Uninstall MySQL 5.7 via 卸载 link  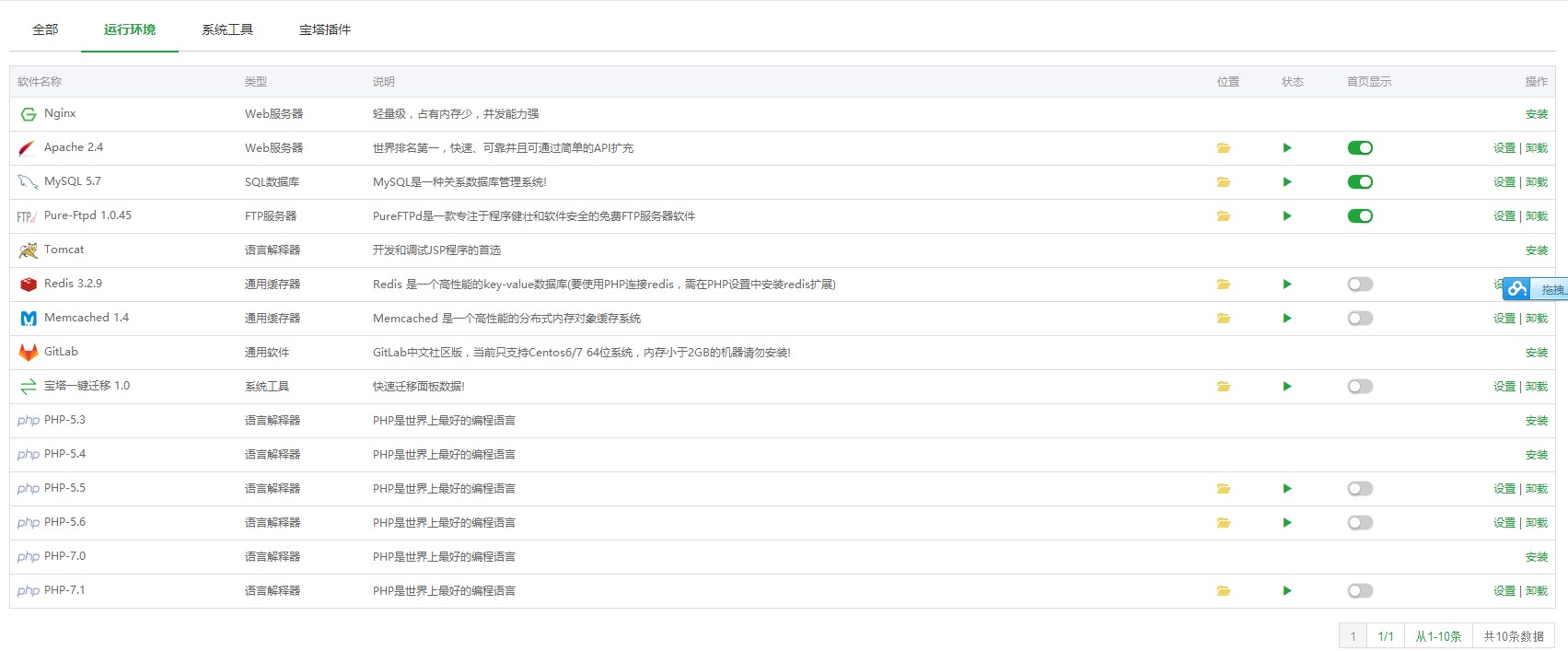click(1537, 182)
